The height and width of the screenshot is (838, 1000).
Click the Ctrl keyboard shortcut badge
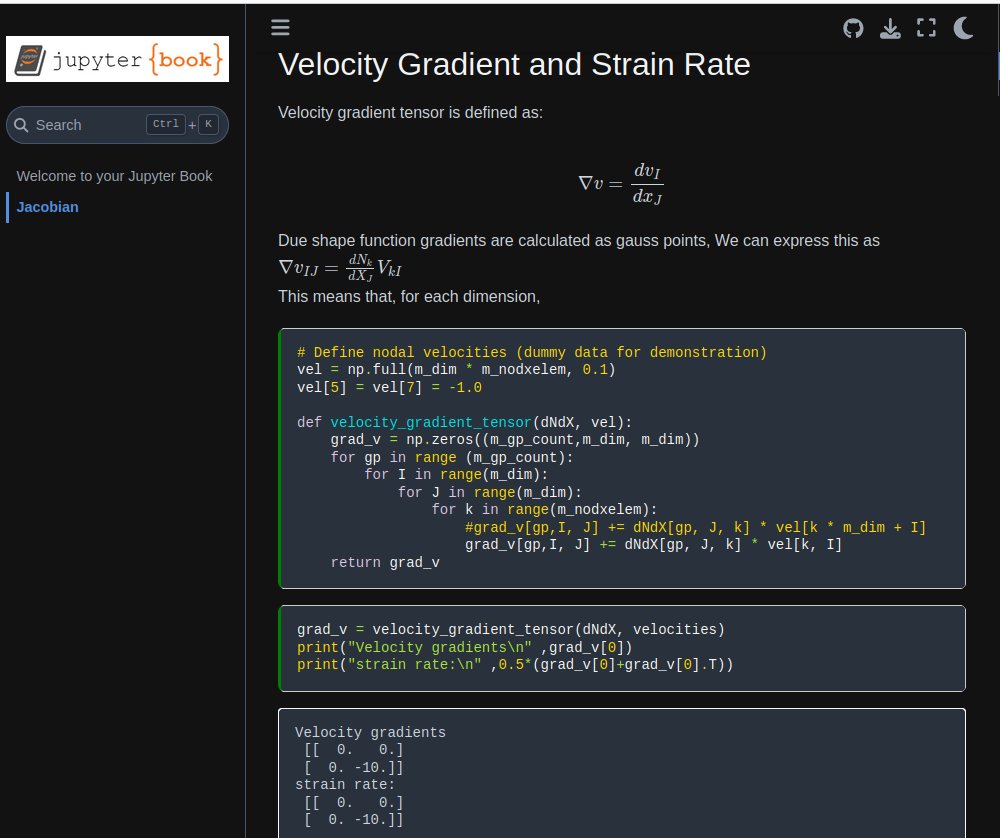[166, 124]
